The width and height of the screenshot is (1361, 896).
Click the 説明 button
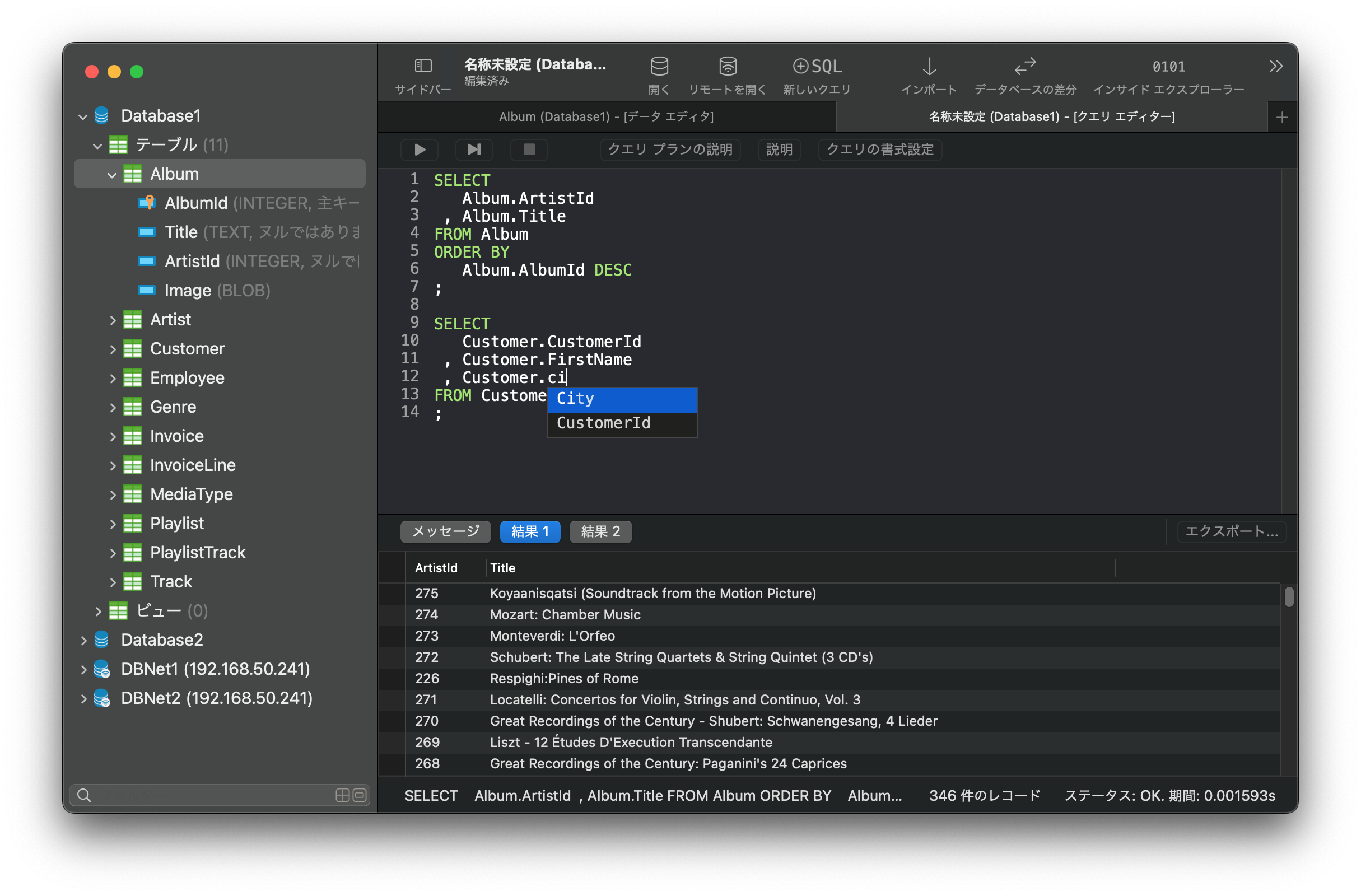(x=779, y=149)
